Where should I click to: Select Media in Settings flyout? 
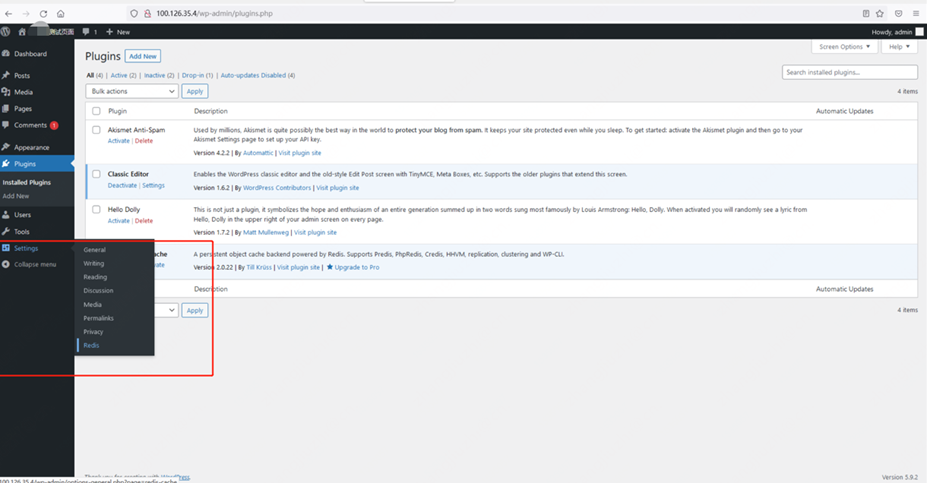[92, 304]
